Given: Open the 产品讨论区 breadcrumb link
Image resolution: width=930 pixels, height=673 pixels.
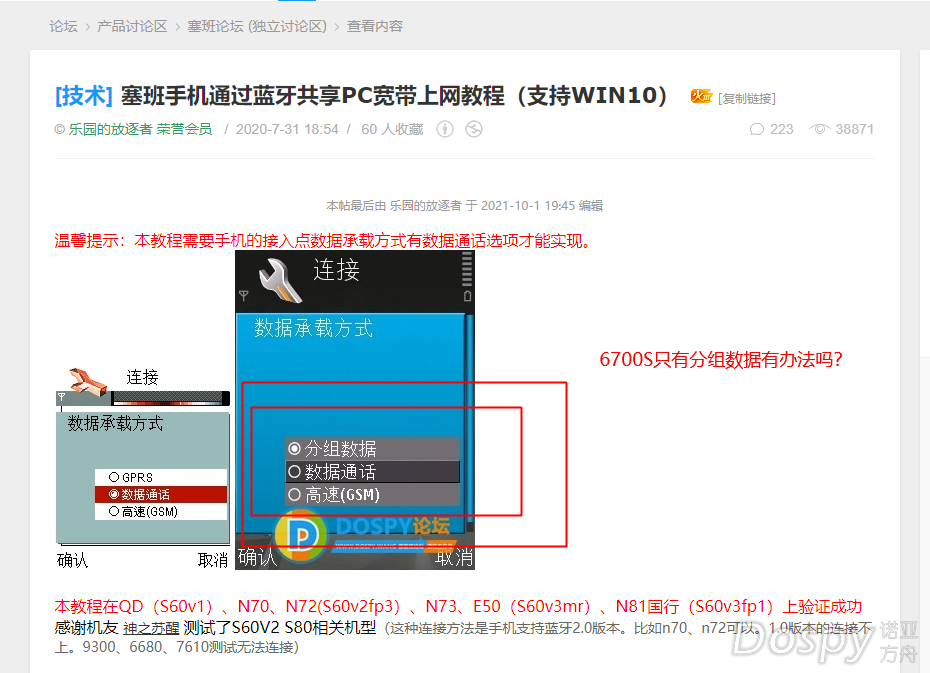Looking at the screenshot, I should tap(132, 26).
